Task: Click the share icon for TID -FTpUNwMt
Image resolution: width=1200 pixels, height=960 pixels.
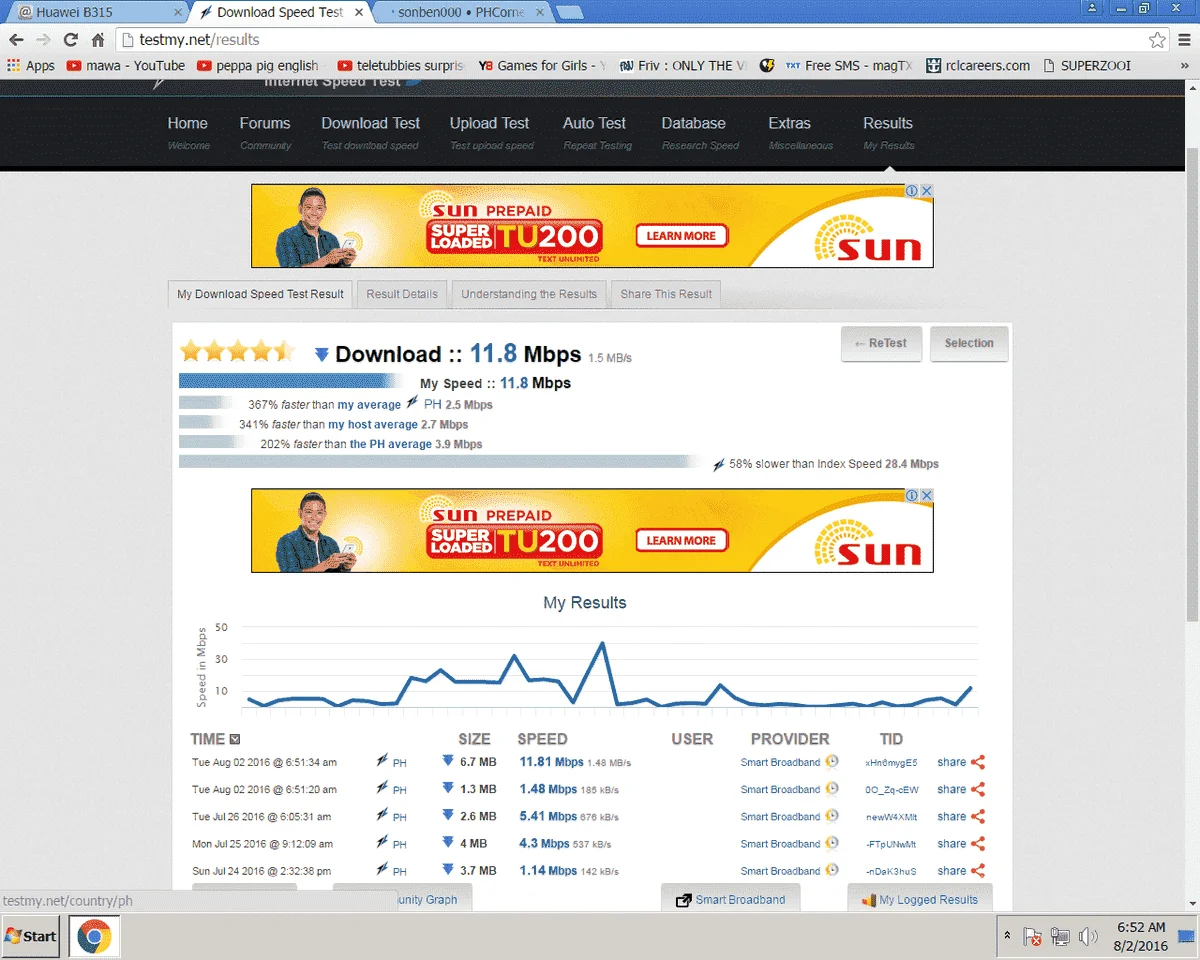Action: tap(978, 843)
